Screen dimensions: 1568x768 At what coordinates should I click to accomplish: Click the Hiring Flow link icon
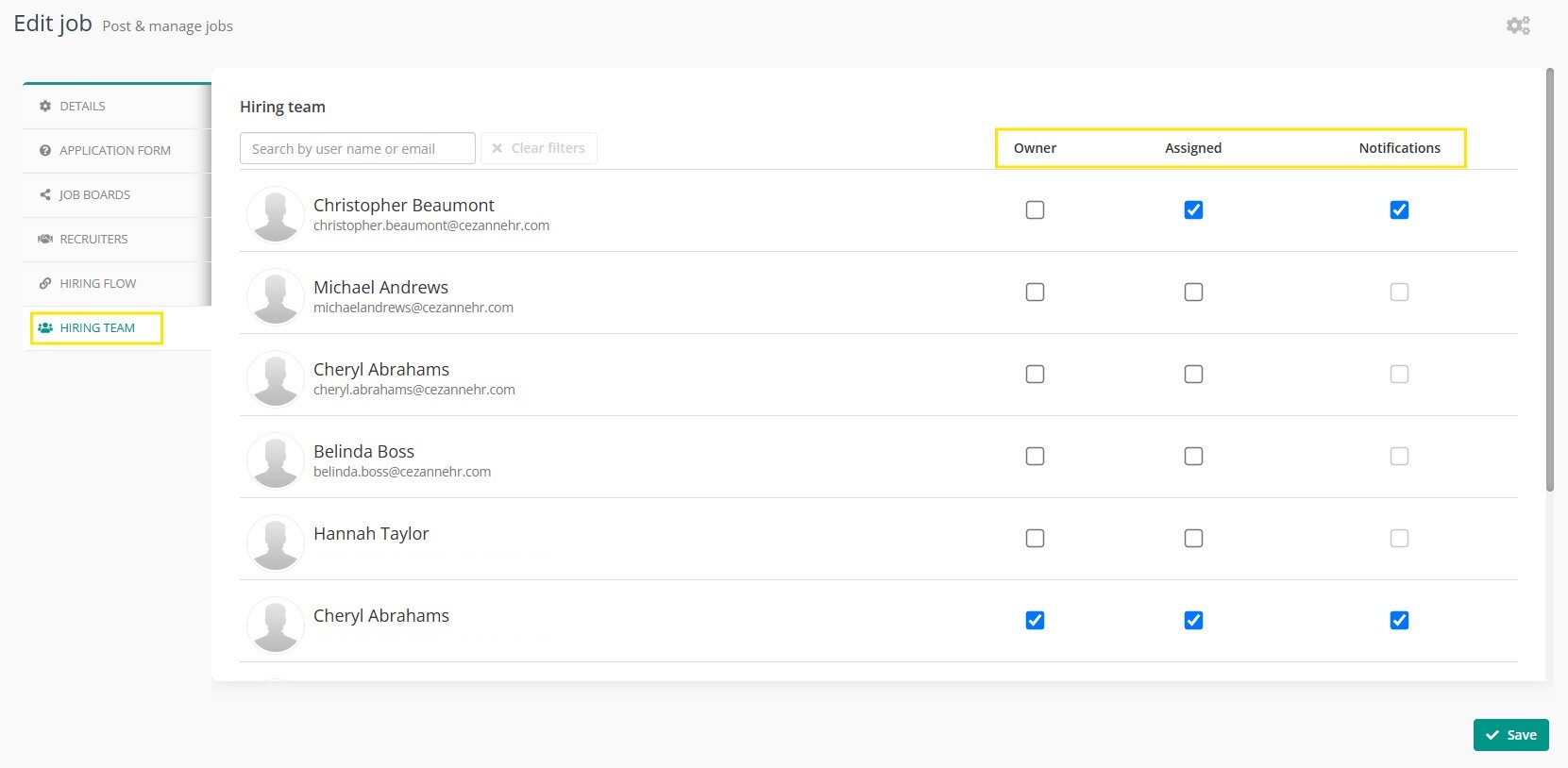click(x=45, y=284)
